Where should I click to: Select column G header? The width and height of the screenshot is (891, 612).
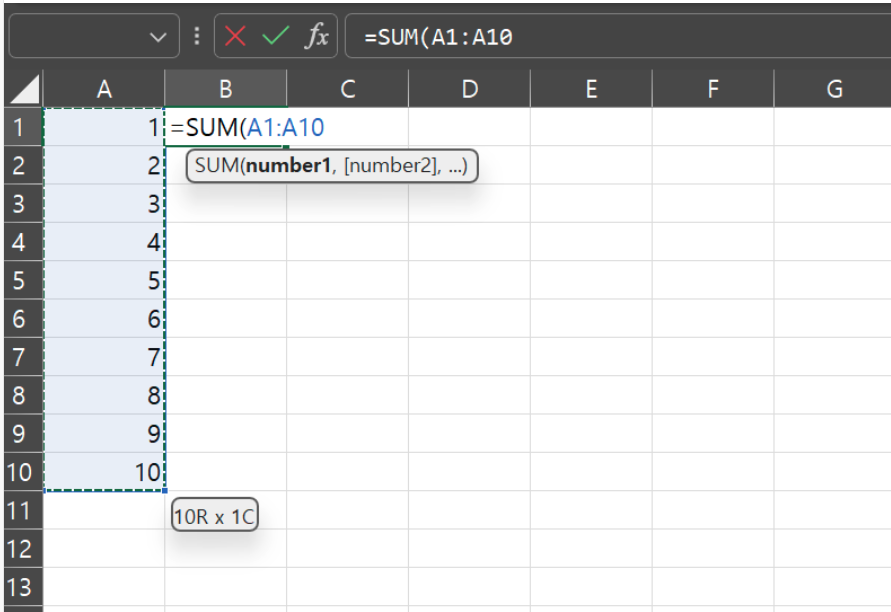coord(833,89)
